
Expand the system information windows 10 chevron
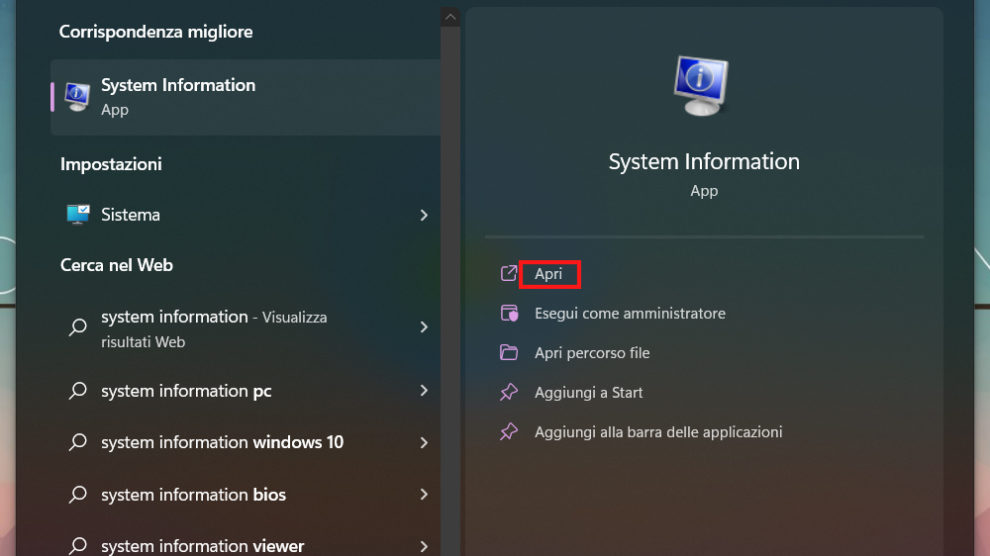tap(424, 442)
